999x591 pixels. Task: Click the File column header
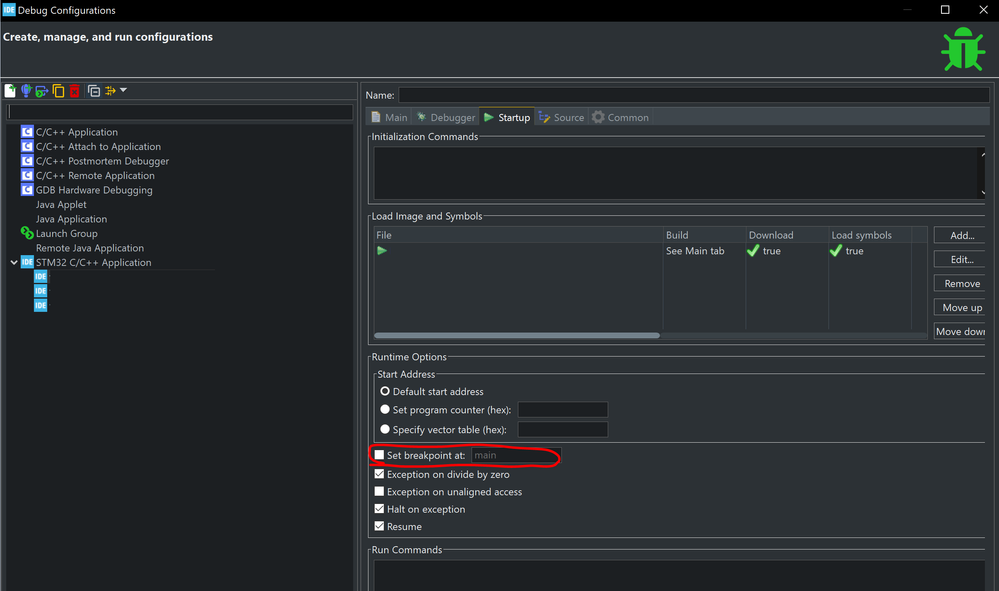(x=518, y=235)
